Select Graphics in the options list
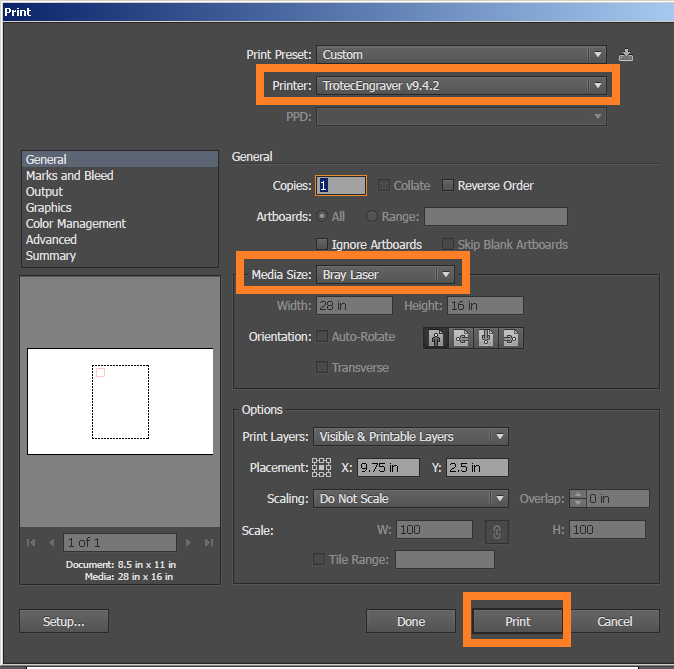Screen dimensions: 674x669 click(120, 208)
